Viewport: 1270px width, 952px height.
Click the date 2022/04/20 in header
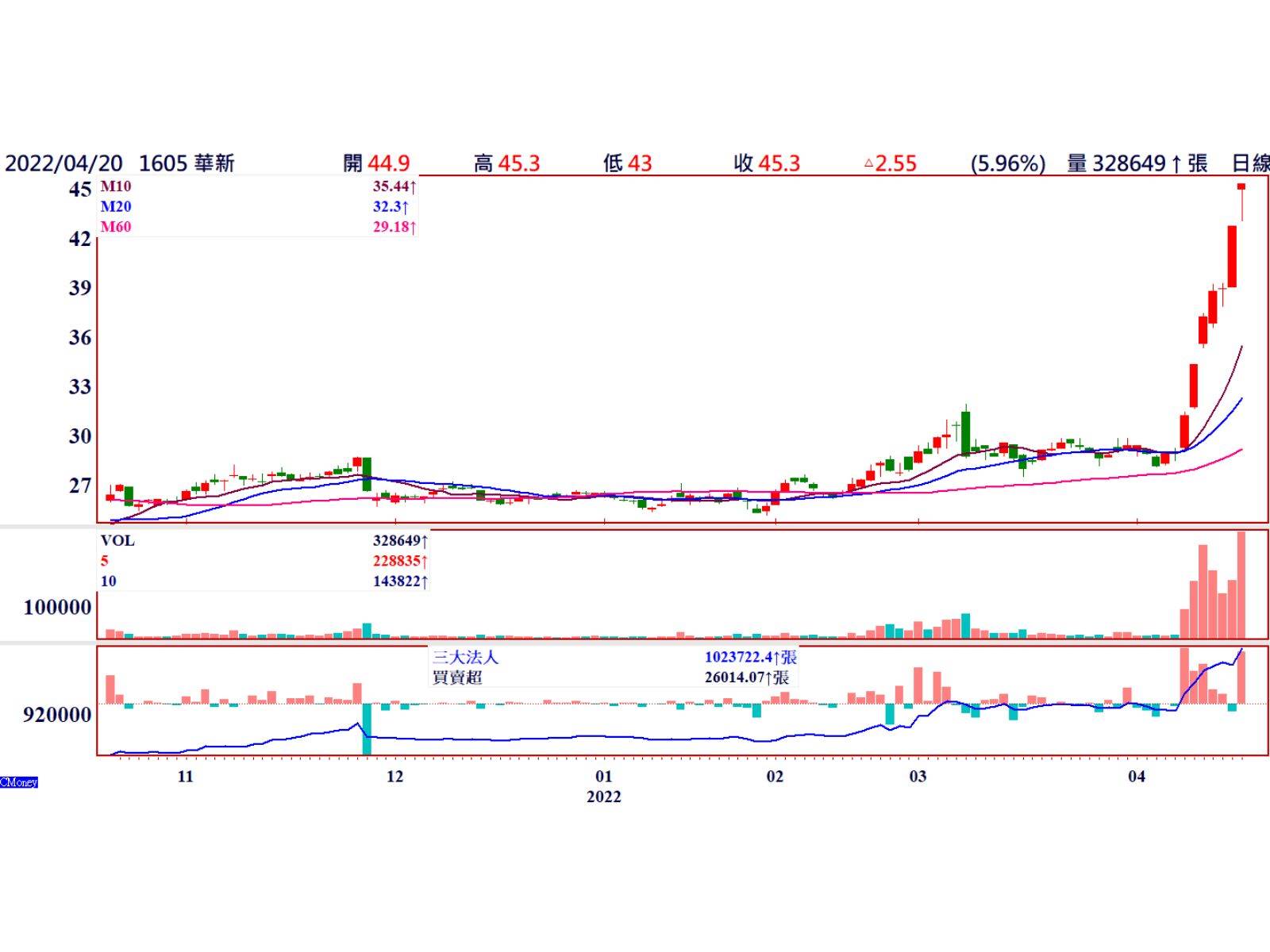coord(63,163)
